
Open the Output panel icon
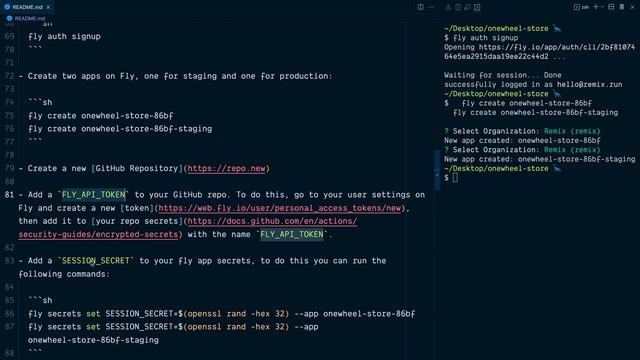[x=458, y=7]
